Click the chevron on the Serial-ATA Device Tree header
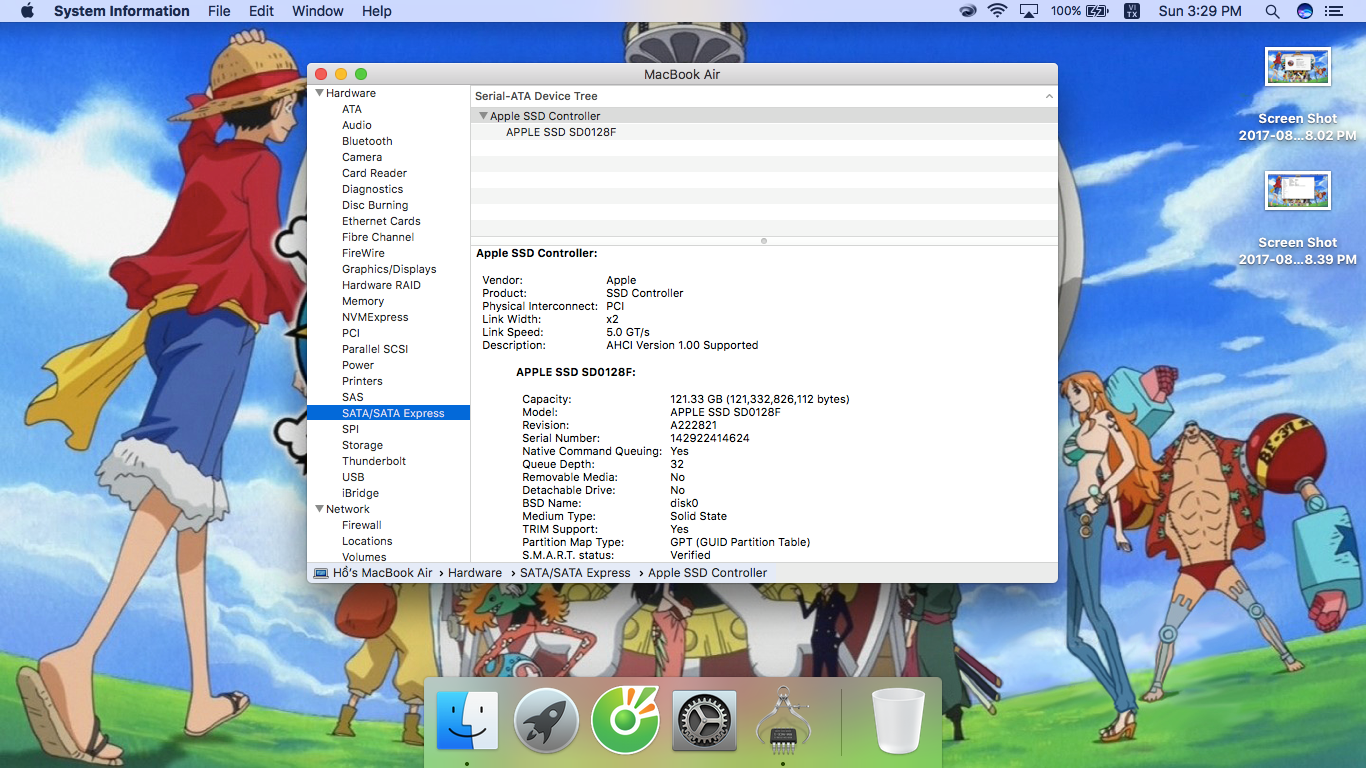 1049,96
